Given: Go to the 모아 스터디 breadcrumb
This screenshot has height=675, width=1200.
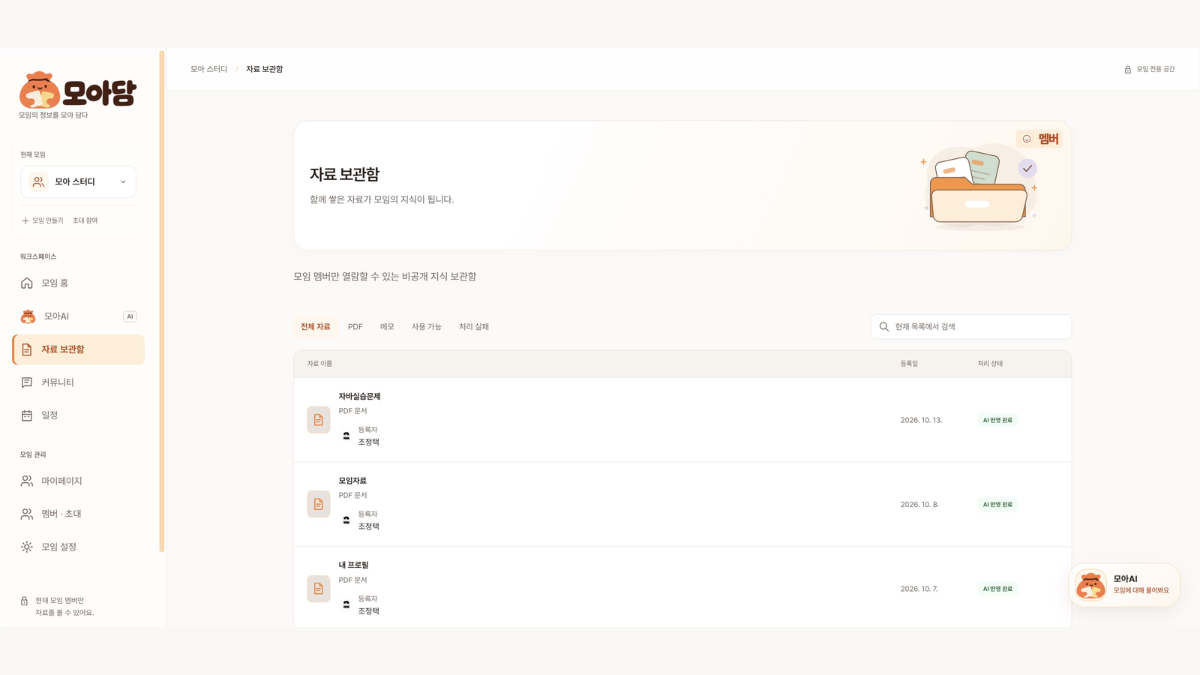Looking at the screenshot, I should (x=209, y=70).
